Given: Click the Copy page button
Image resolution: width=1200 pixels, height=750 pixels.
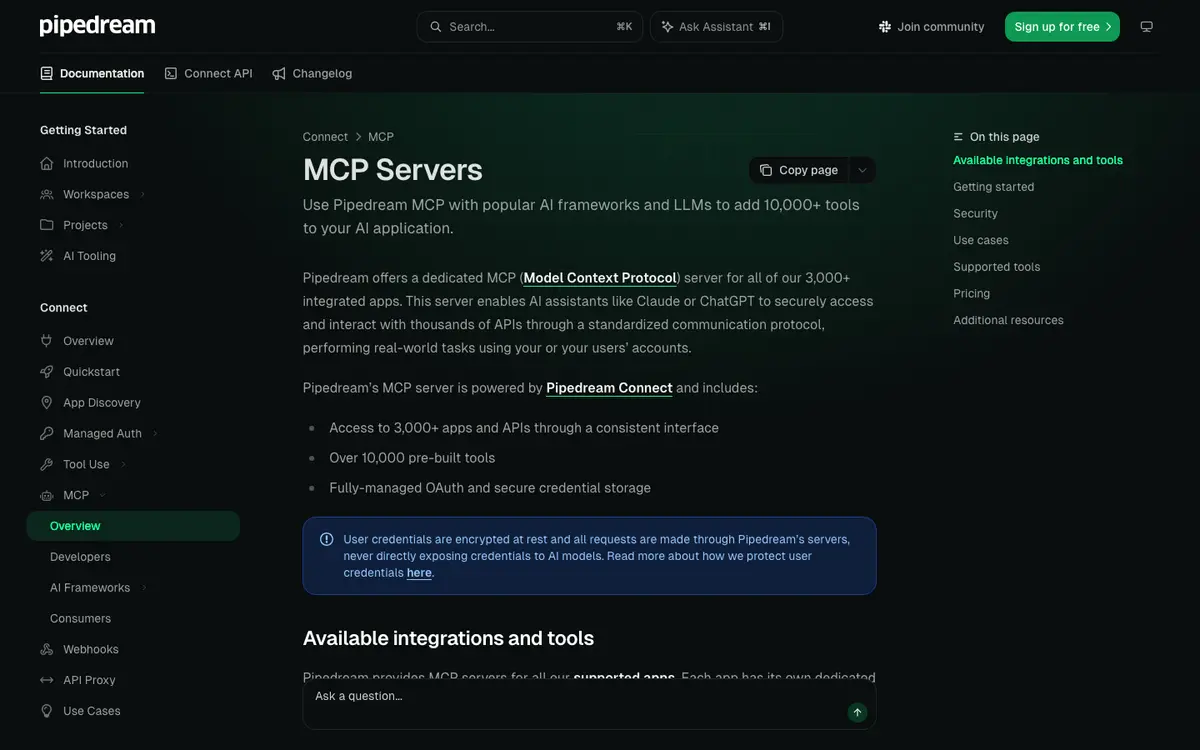Looking at the screenshot, I should click(799, 170).
